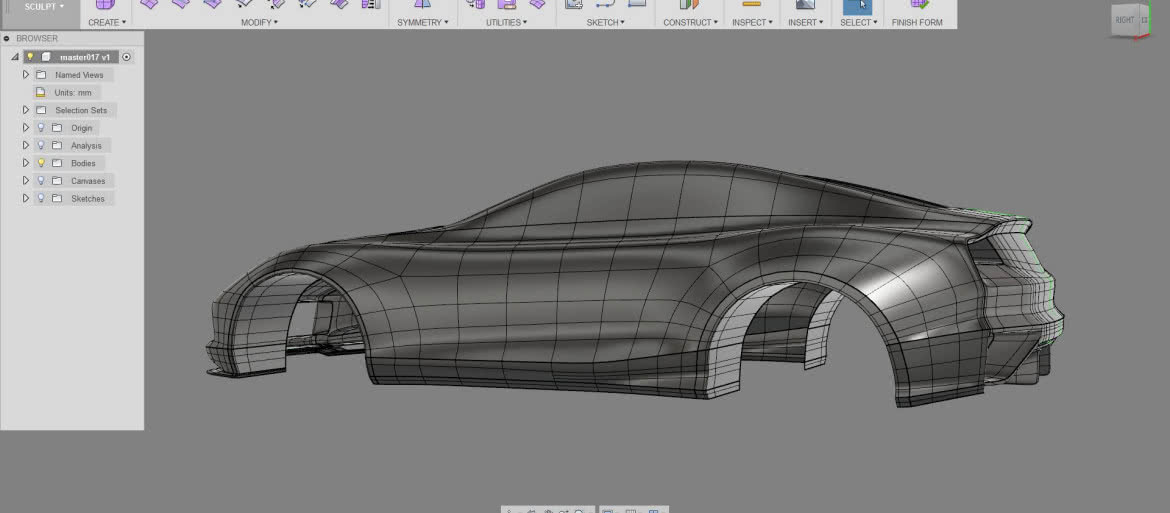Collapse the master017 v1 root node
Image resolution: width=1170 pixels, height=513 pixels.
point(14,57)
